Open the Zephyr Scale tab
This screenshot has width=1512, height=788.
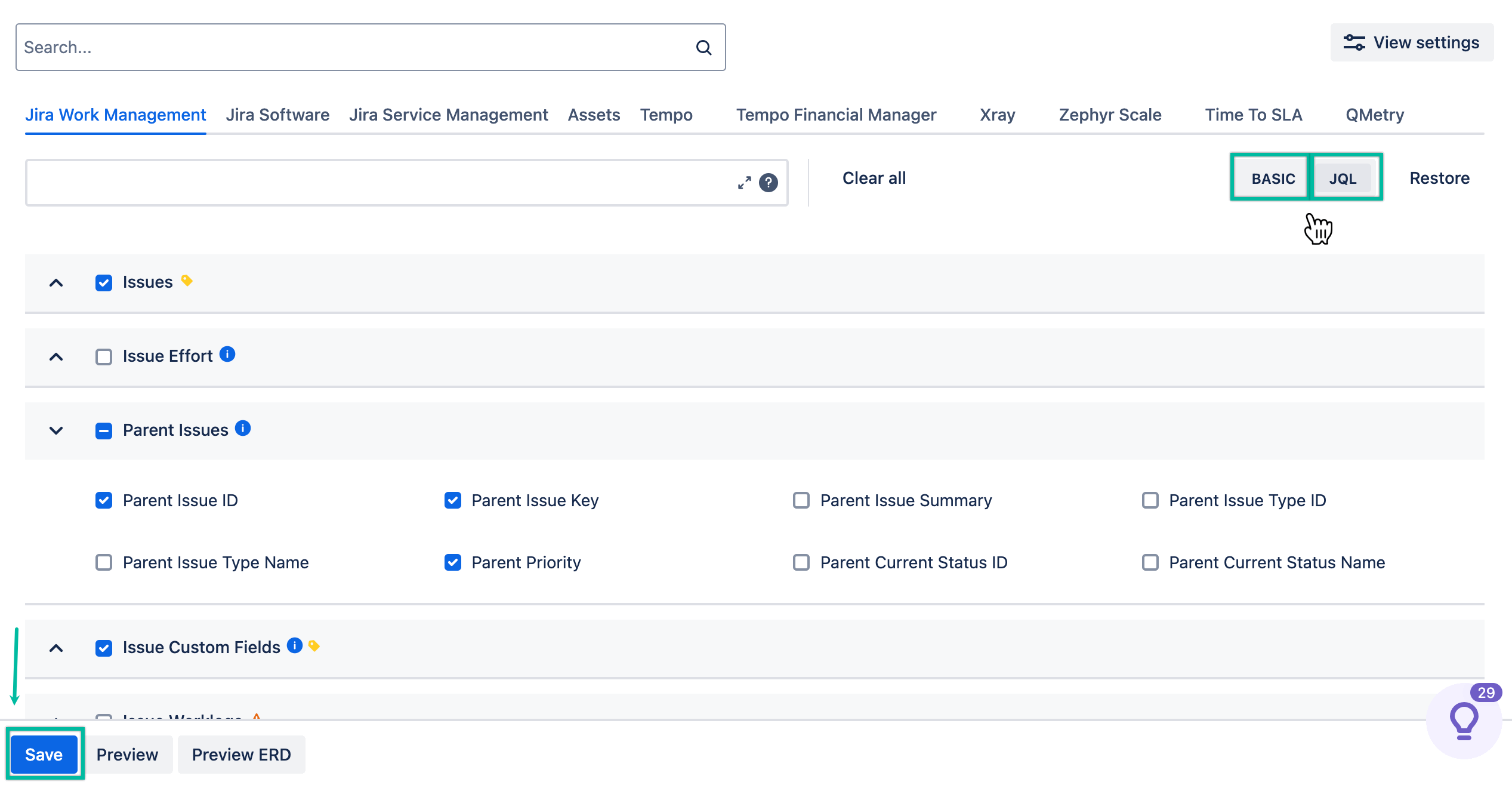pyautogui.click(x=1109, y=115)
